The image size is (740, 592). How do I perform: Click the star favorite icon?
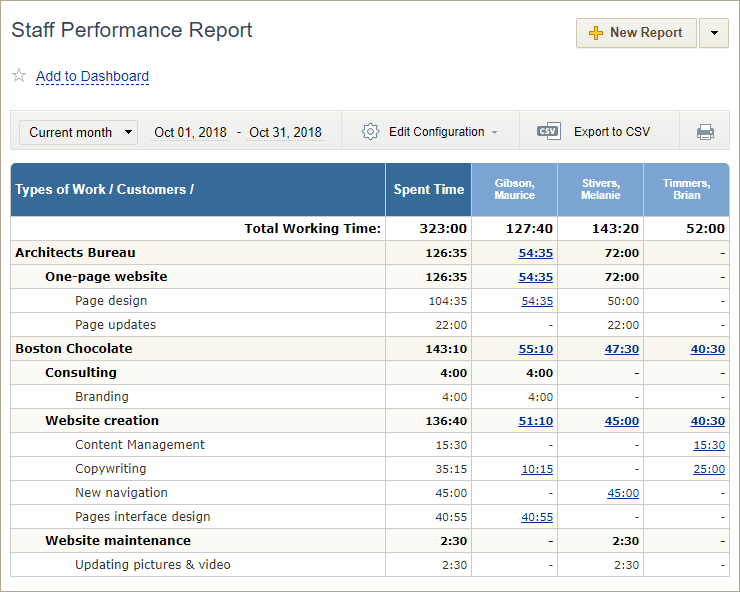coord(19,76)
